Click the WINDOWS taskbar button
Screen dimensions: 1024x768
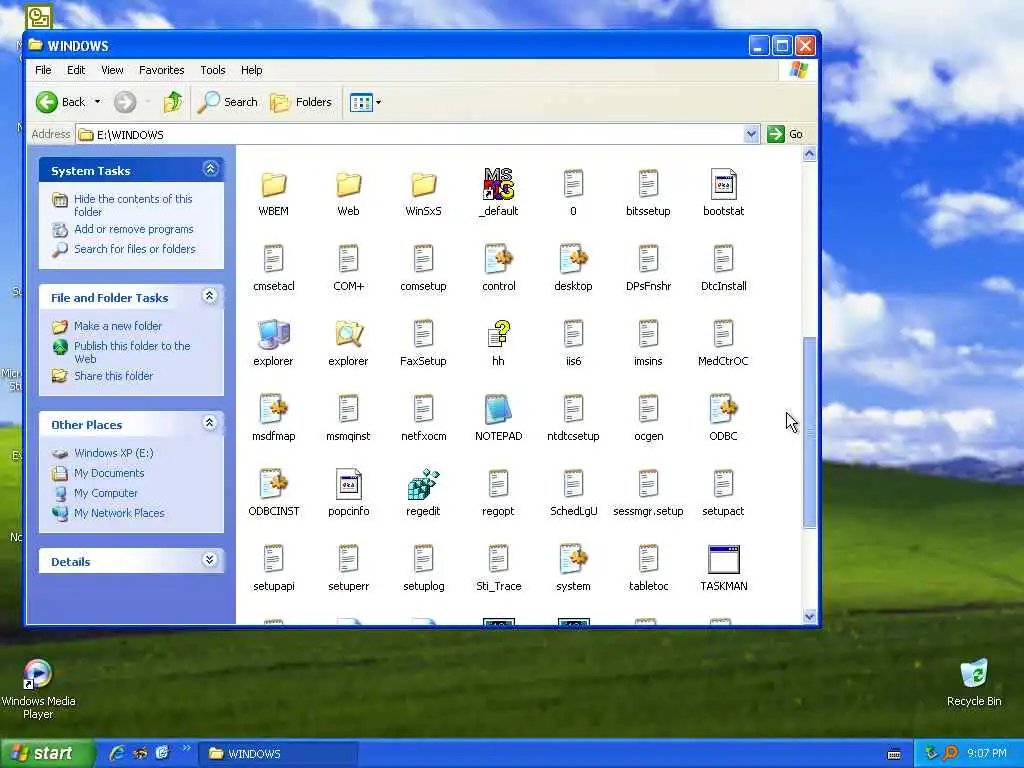[278, 754]
